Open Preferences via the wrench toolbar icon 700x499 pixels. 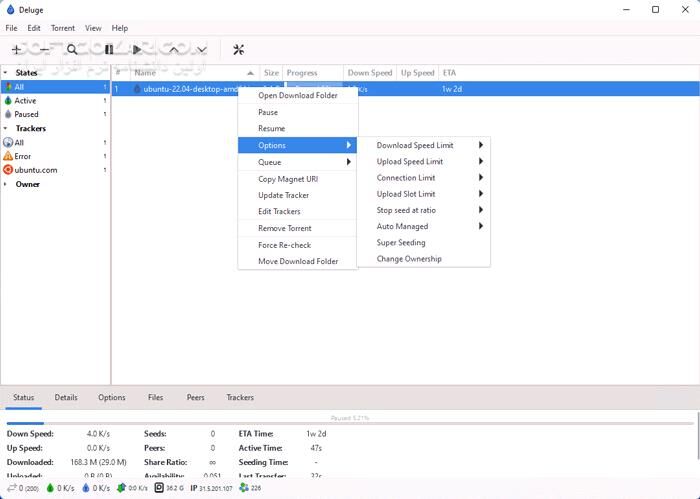click(x=238, y=49)
